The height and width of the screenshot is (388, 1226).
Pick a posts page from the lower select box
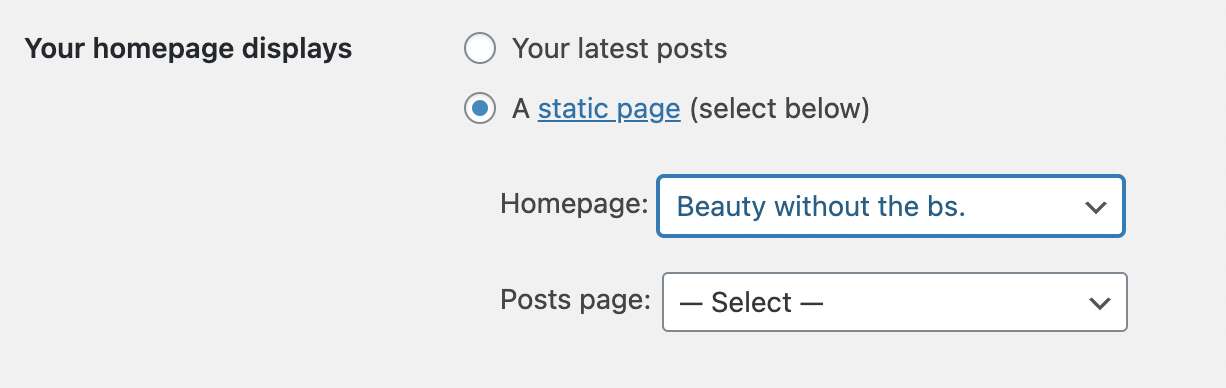coord(895,302)
